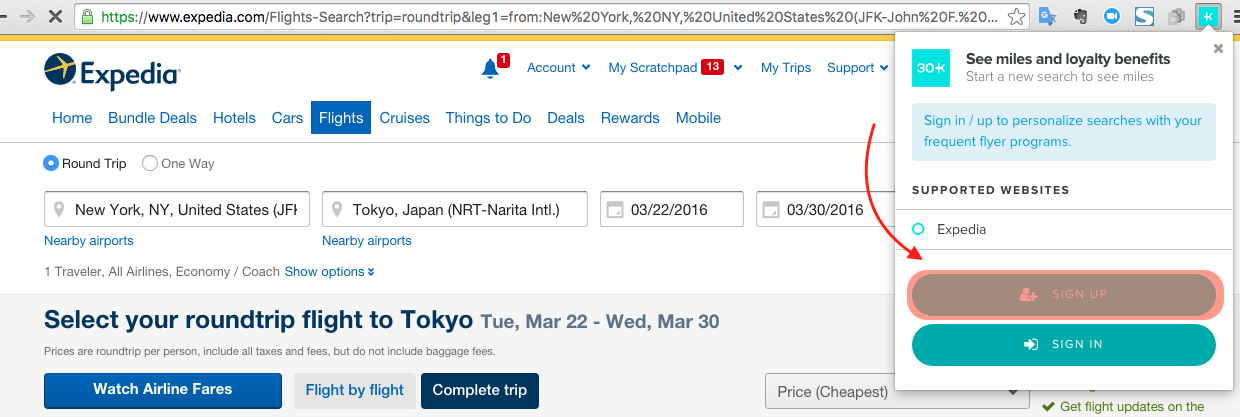Edit the Tokyo destination field
1240x417 pixels.
(x=455, y=210)
